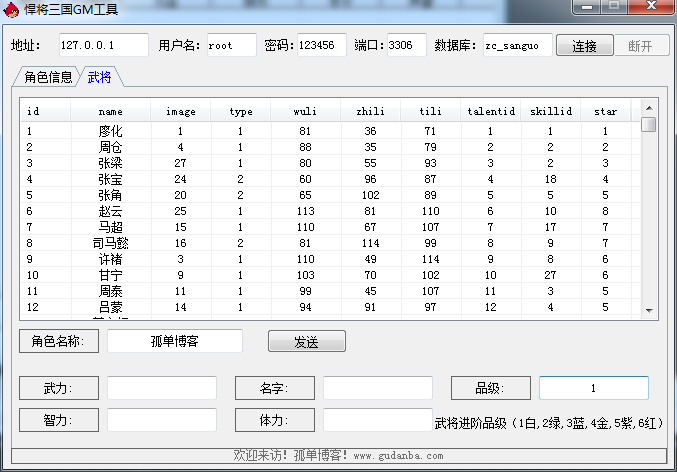
Task: Click the angry bird app icon in title bar
Action: point(11,9)
